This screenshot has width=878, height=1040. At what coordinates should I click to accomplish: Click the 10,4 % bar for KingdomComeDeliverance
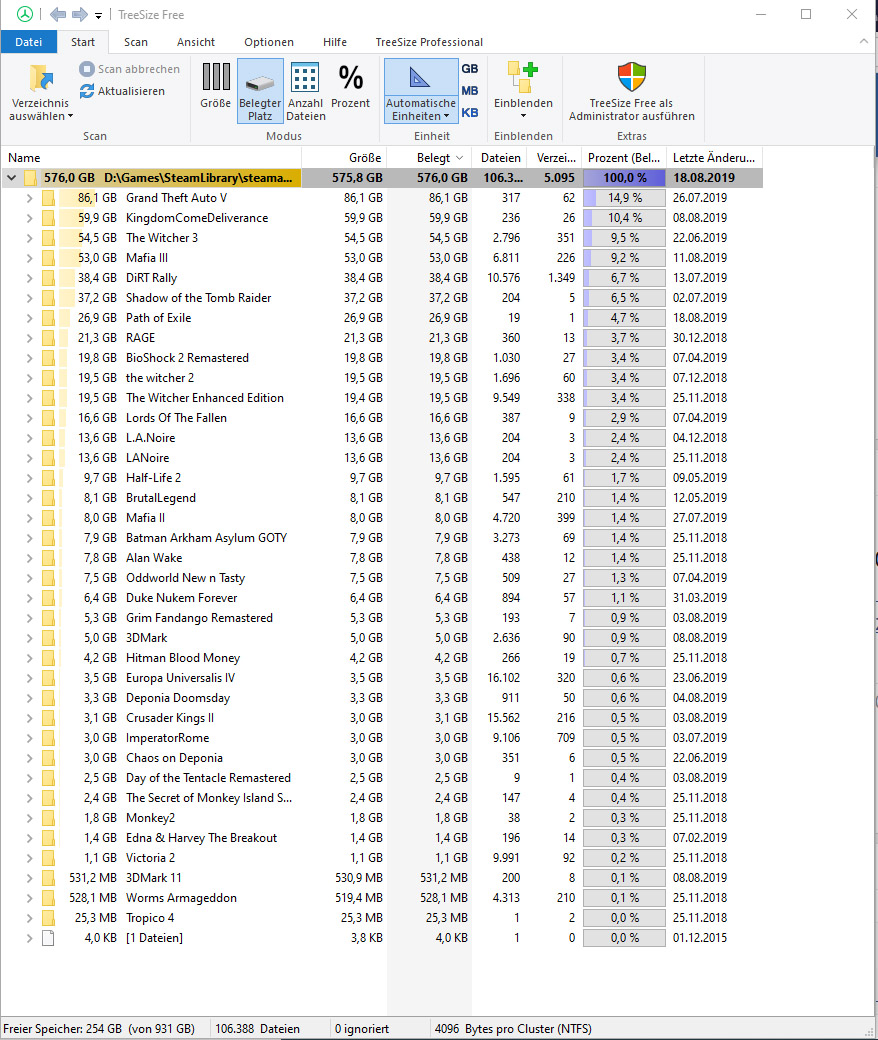624,218
